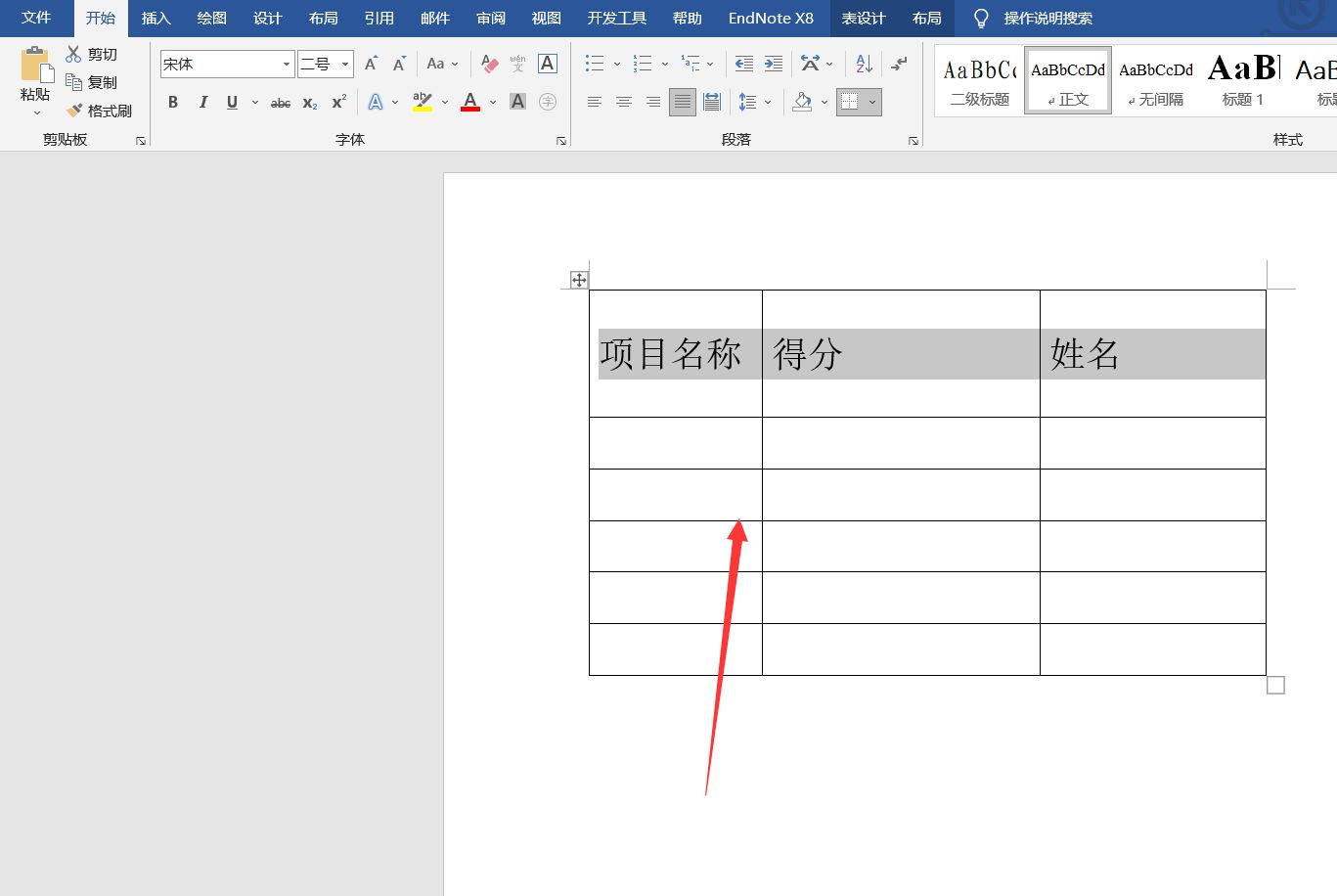Click the table cell containing 得分

pyautogui.click(x=901, y=354)
